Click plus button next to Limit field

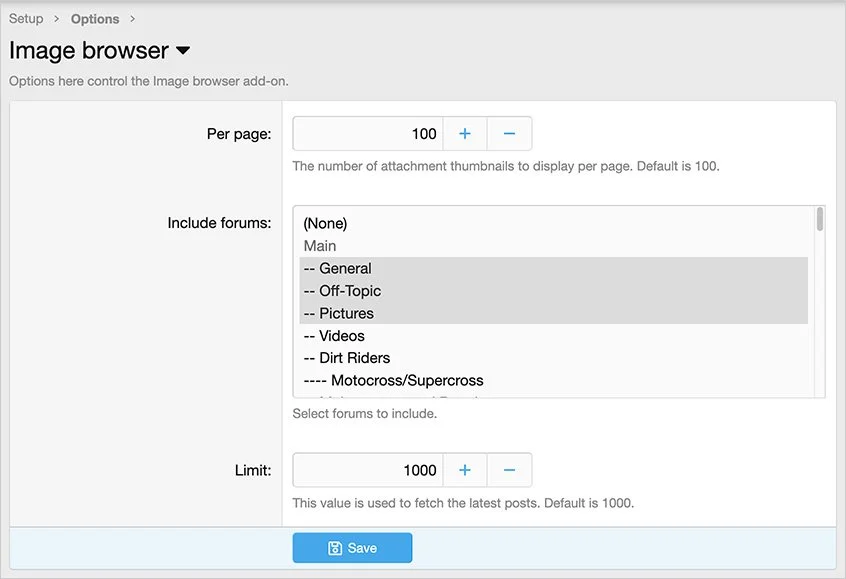tap(465, 470)
